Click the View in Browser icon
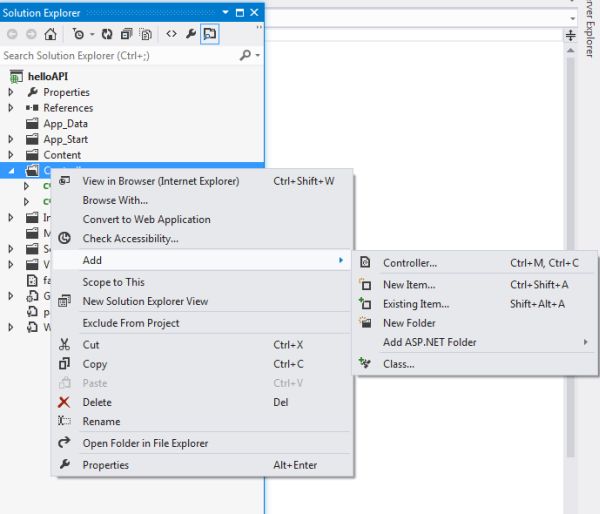The image size is (600, 514). 64,180
